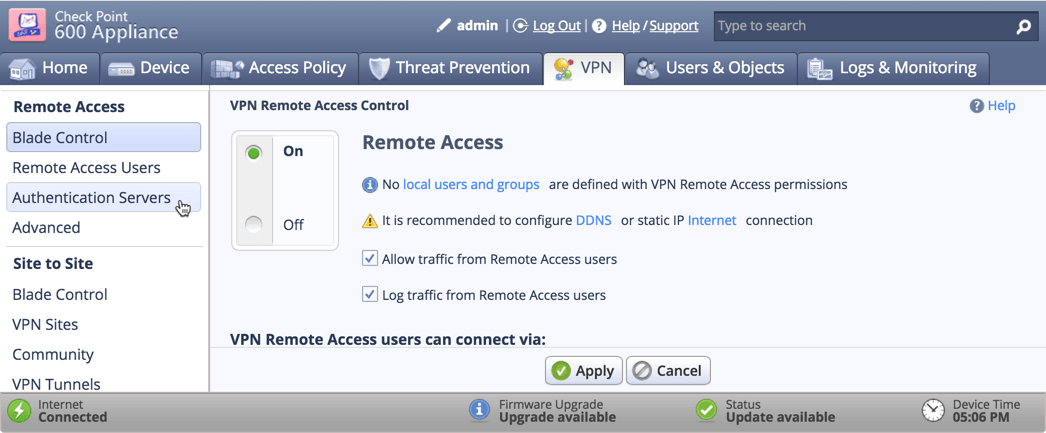The height and width of the screenshot is (433, 1046).
Task: Click the Internet Connected status icon
Action: pyautogui.click(x=19, y=410)
